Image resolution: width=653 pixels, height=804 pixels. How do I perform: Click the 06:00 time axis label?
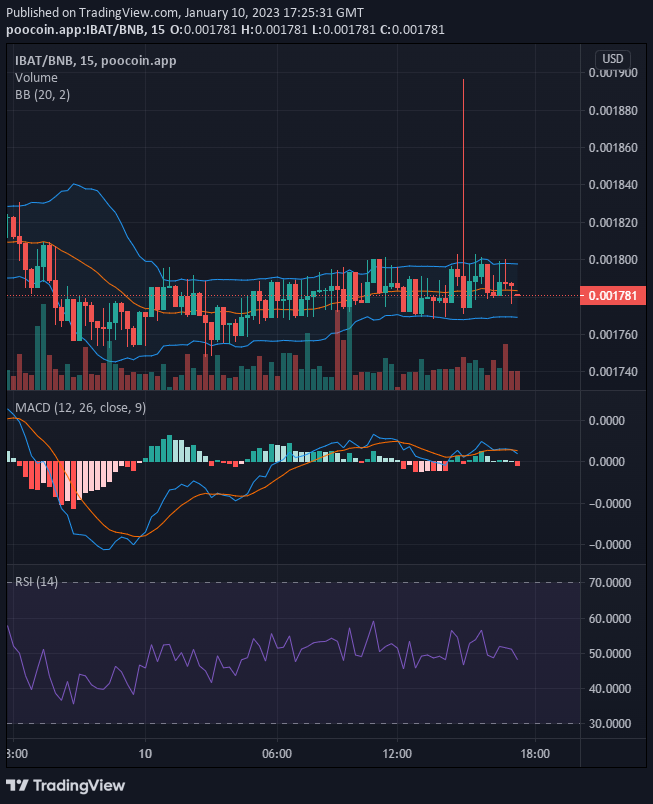coord(277,754)
